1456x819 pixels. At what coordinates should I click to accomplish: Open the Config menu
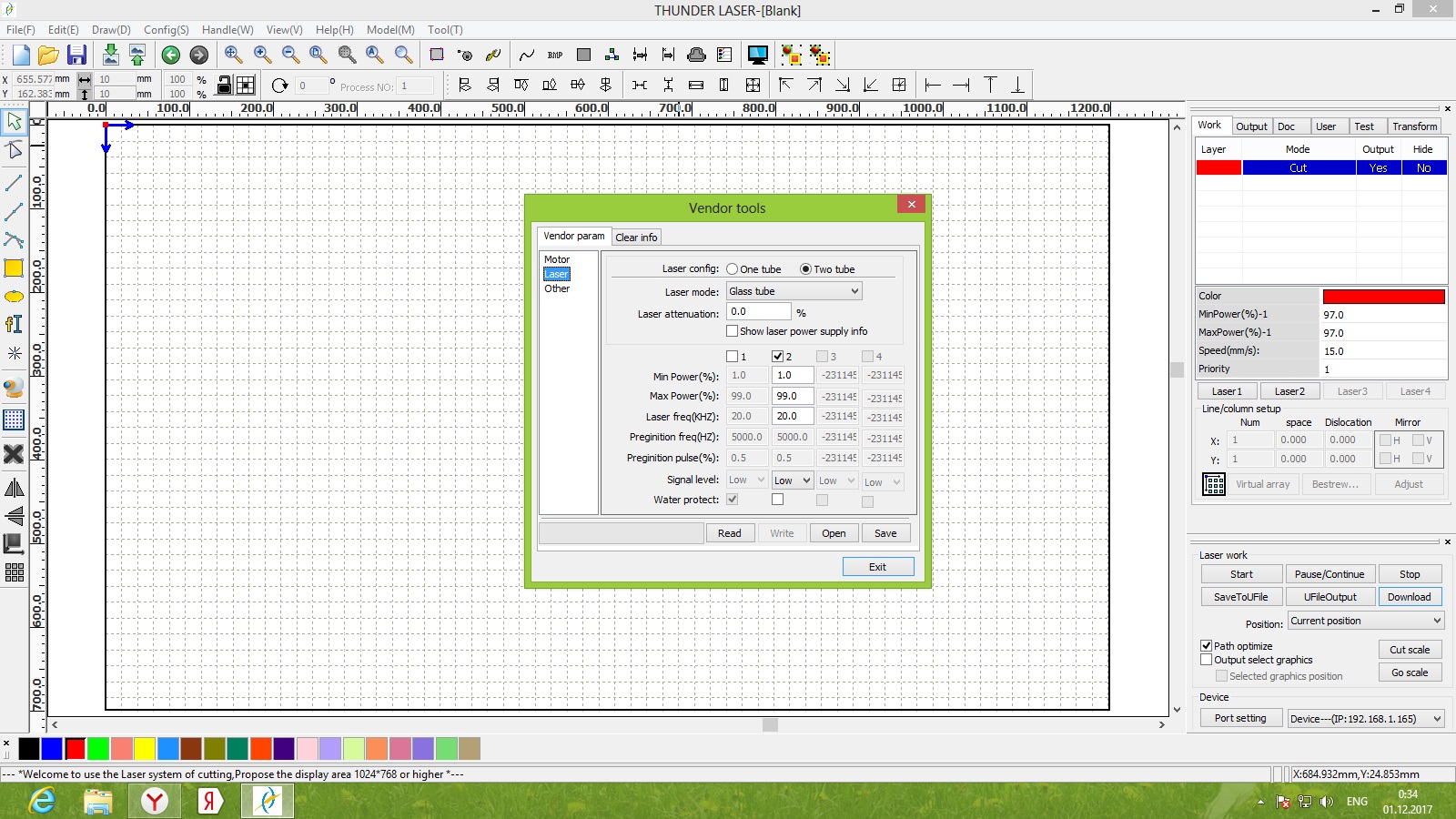(167, 29)
